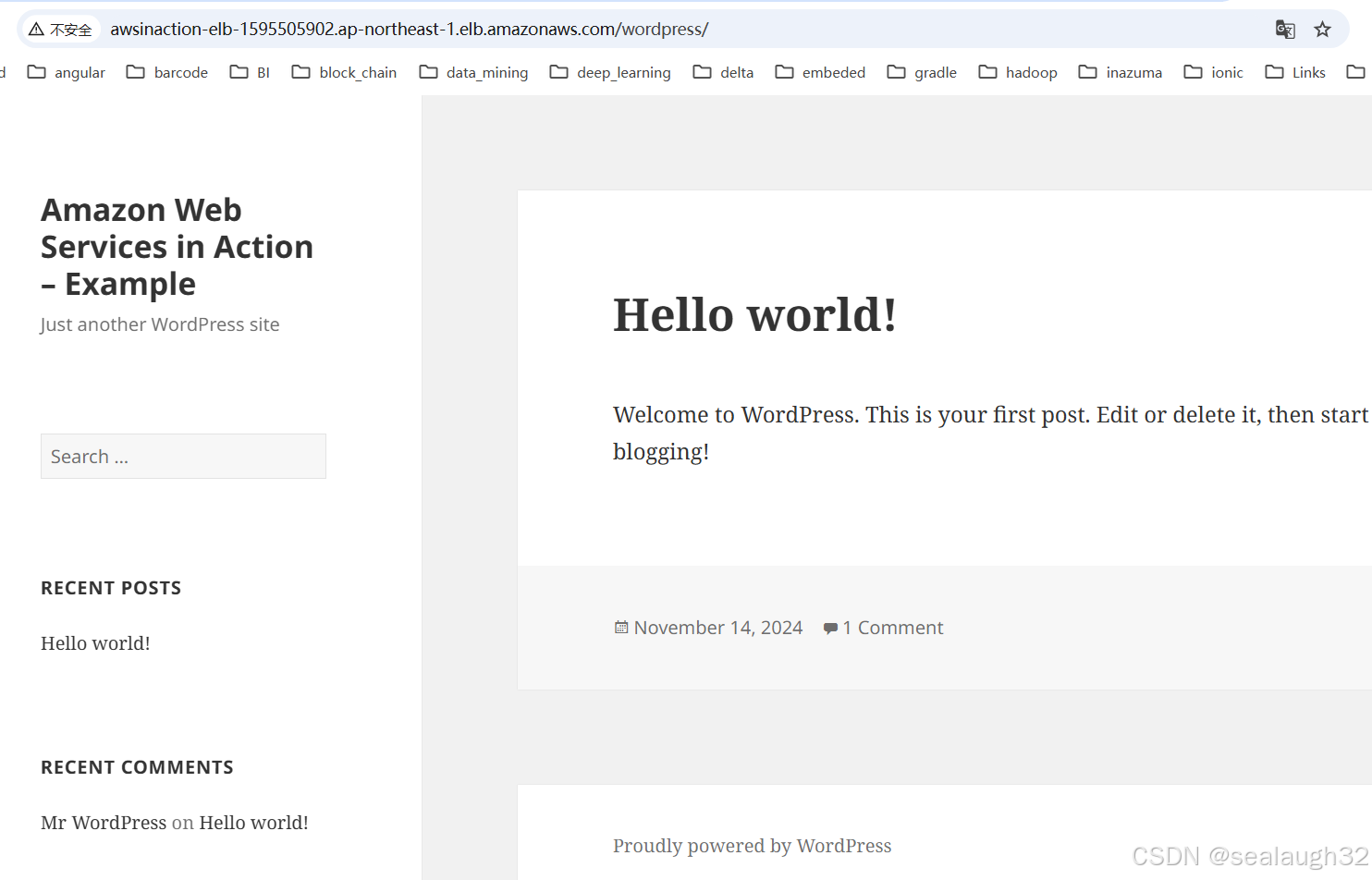
Task: Open the site title Amazon Web Services in Action
Action: 177,247
